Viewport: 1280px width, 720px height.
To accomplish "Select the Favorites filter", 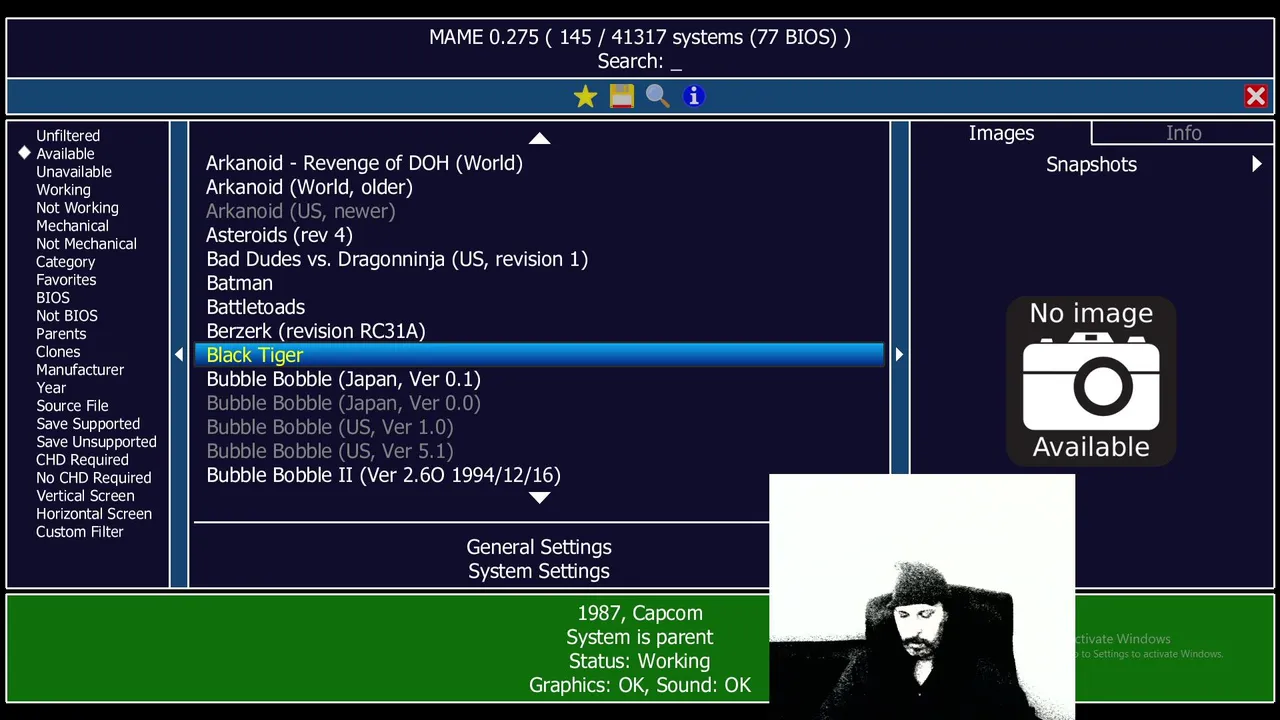I will coord(66,280).
